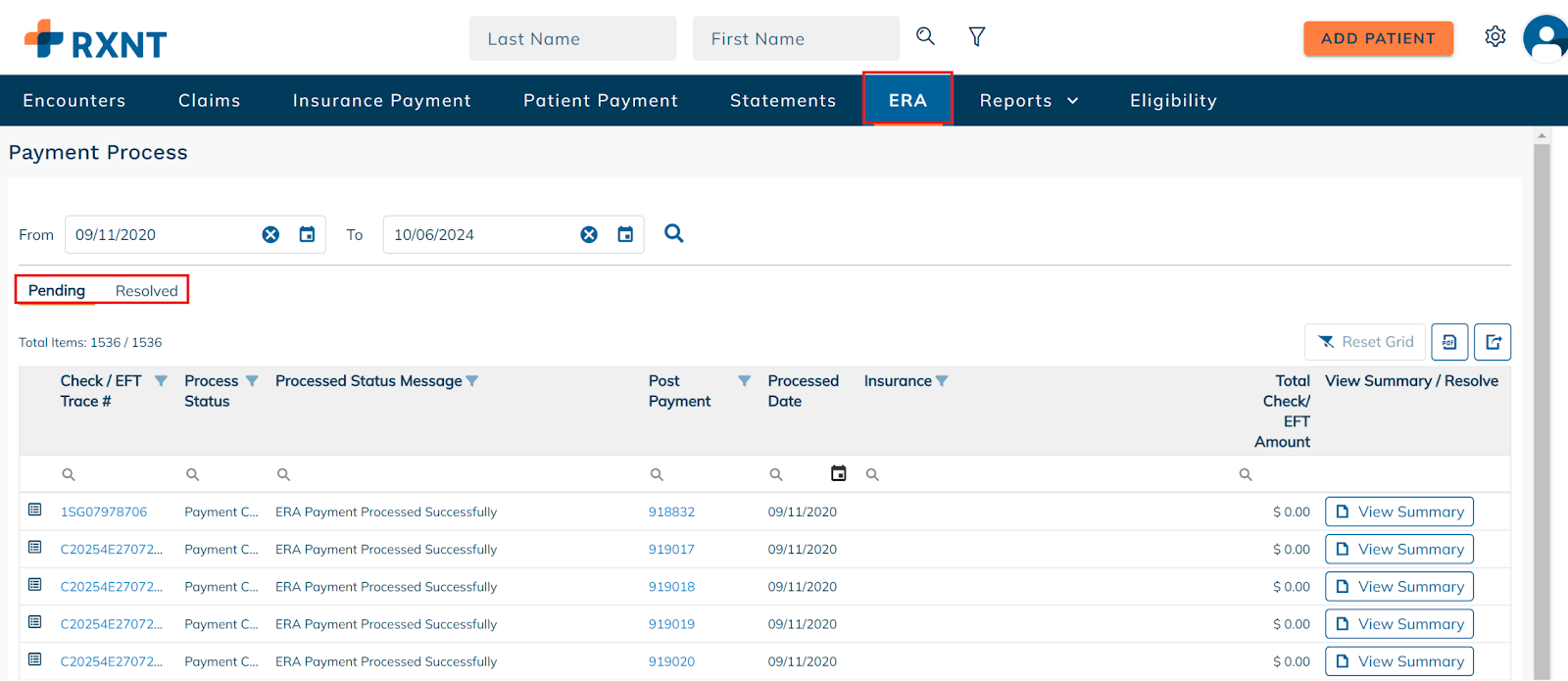Screen dimensions: 1568x681
Task: Export grid using the PDF icon button
Action: (1449, 342)
